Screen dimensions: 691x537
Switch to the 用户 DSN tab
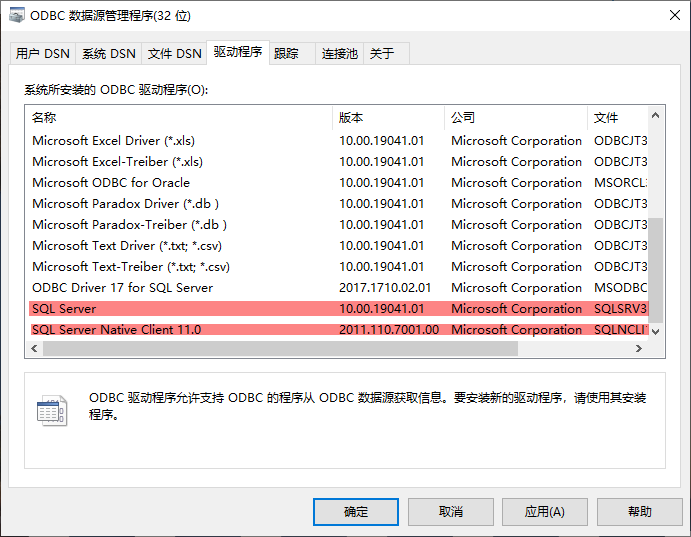coord(43,54)
